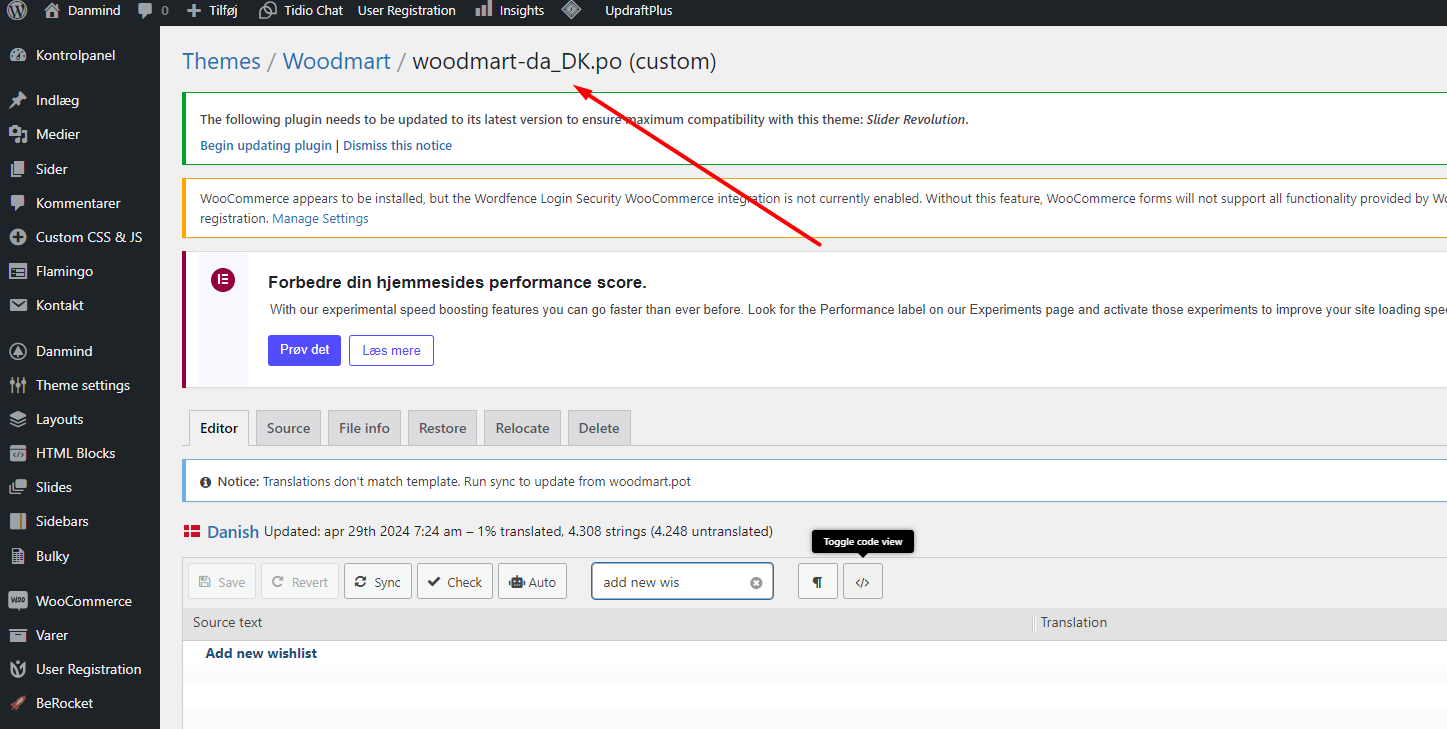Image resolution: width=1447 pixels, height=729 pixels.
Task: Open the Delete tab
Action: click(599, 428)
